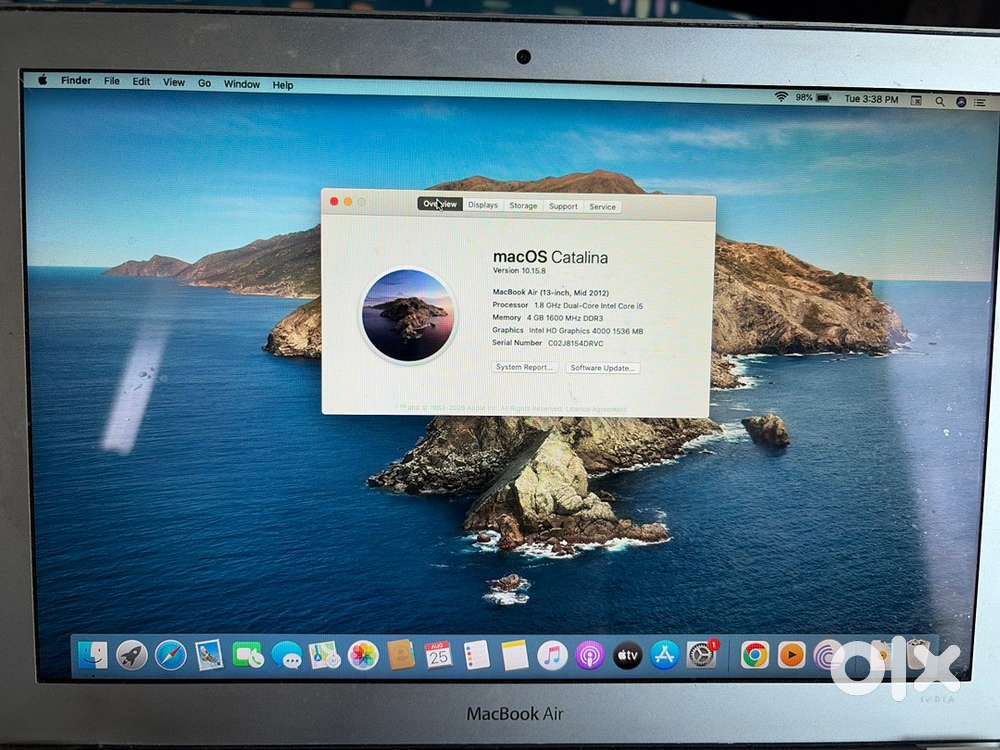
Task: Open App Store in the Dock
Action: [665, 656]
